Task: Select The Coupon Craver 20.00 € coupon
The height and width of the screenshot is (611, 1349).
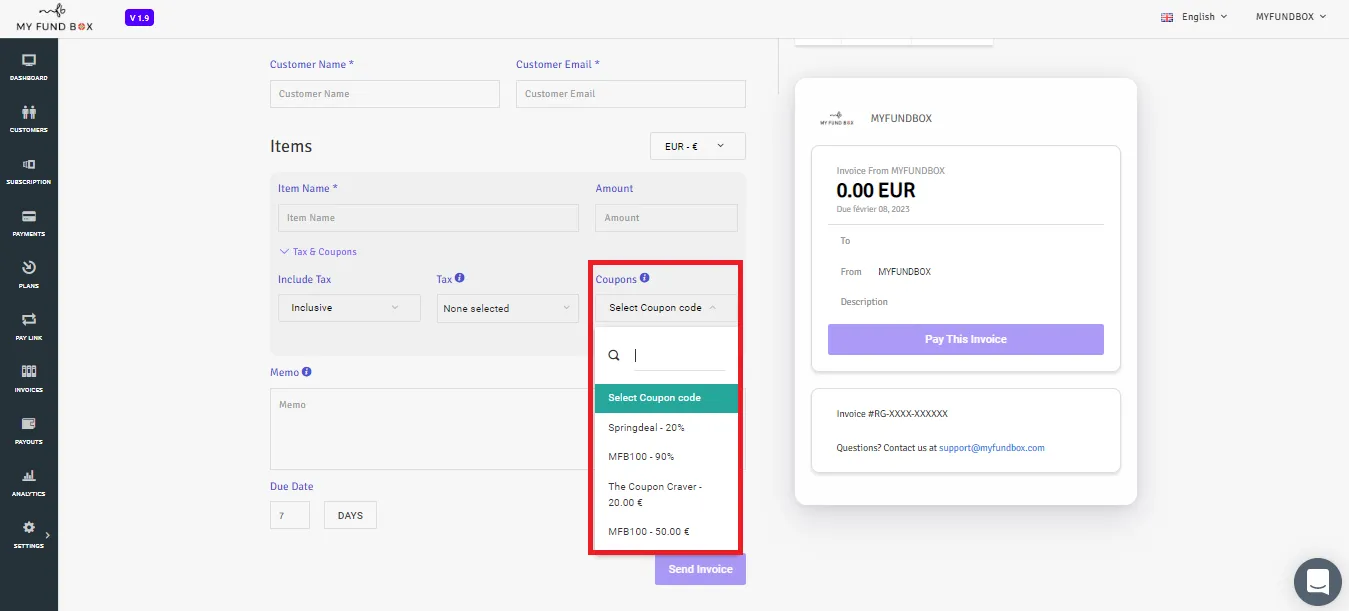Action: pos(666,494)
